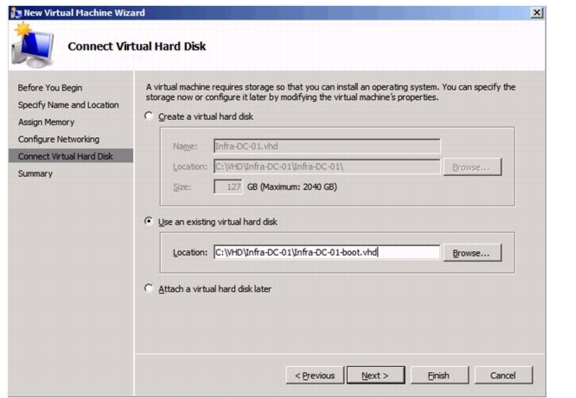576x398 pixels.
Task: Browse for an existing virtual hard disk
Action: 472,253
